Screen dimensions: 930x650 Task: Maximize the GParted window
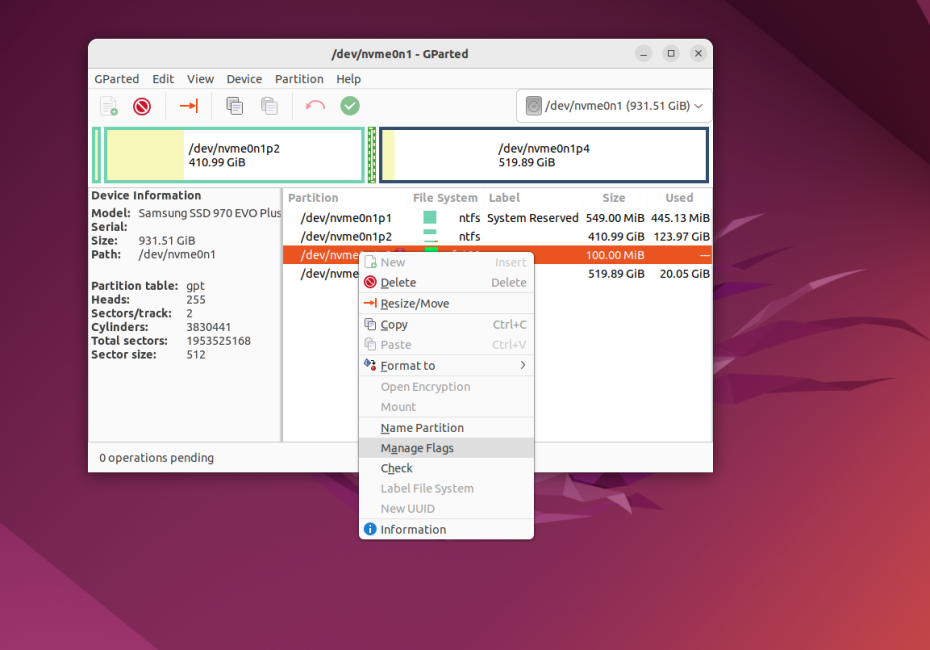(x=671, y=53)
